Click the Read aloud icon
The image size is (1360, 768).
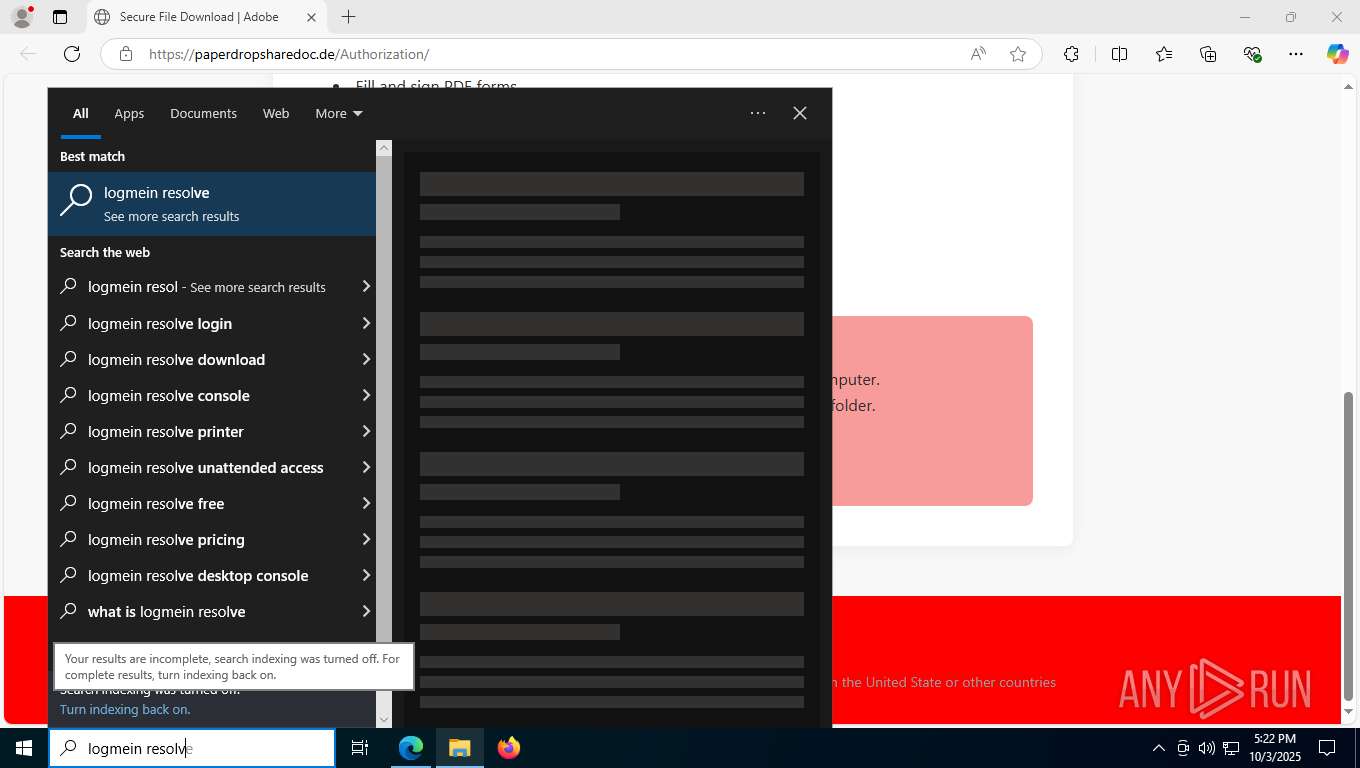pyautogui.click(x=978, y=54)
